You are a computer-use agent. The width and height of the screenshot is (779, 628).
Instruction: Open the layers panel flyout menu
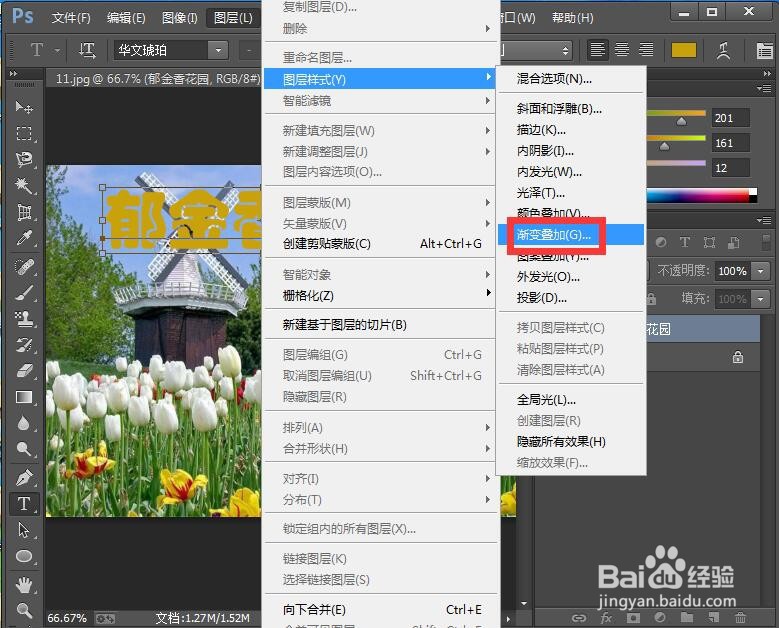coord(764,220)
